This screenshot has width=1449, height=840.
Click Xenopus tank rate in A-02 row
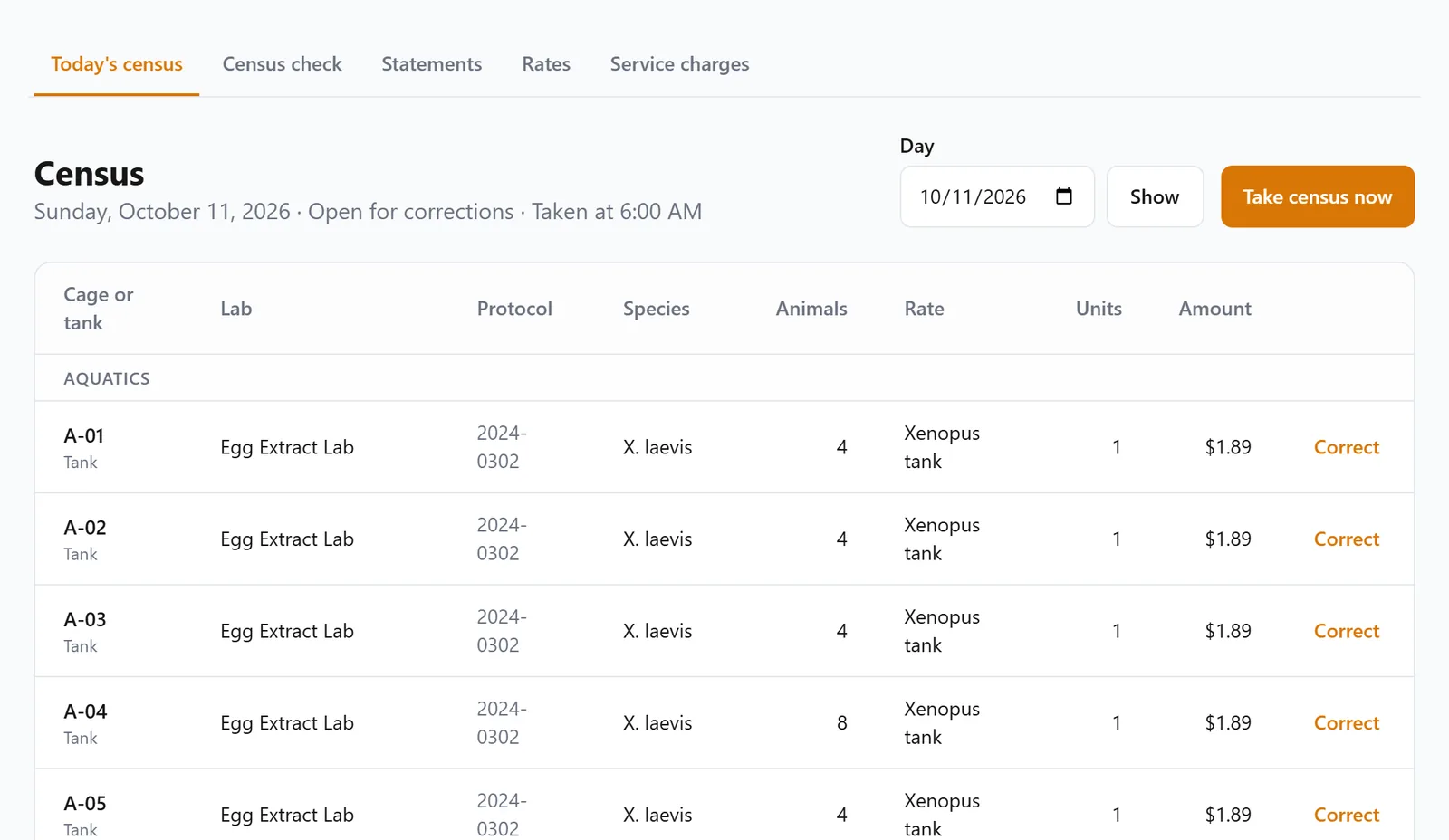[942, 539]
